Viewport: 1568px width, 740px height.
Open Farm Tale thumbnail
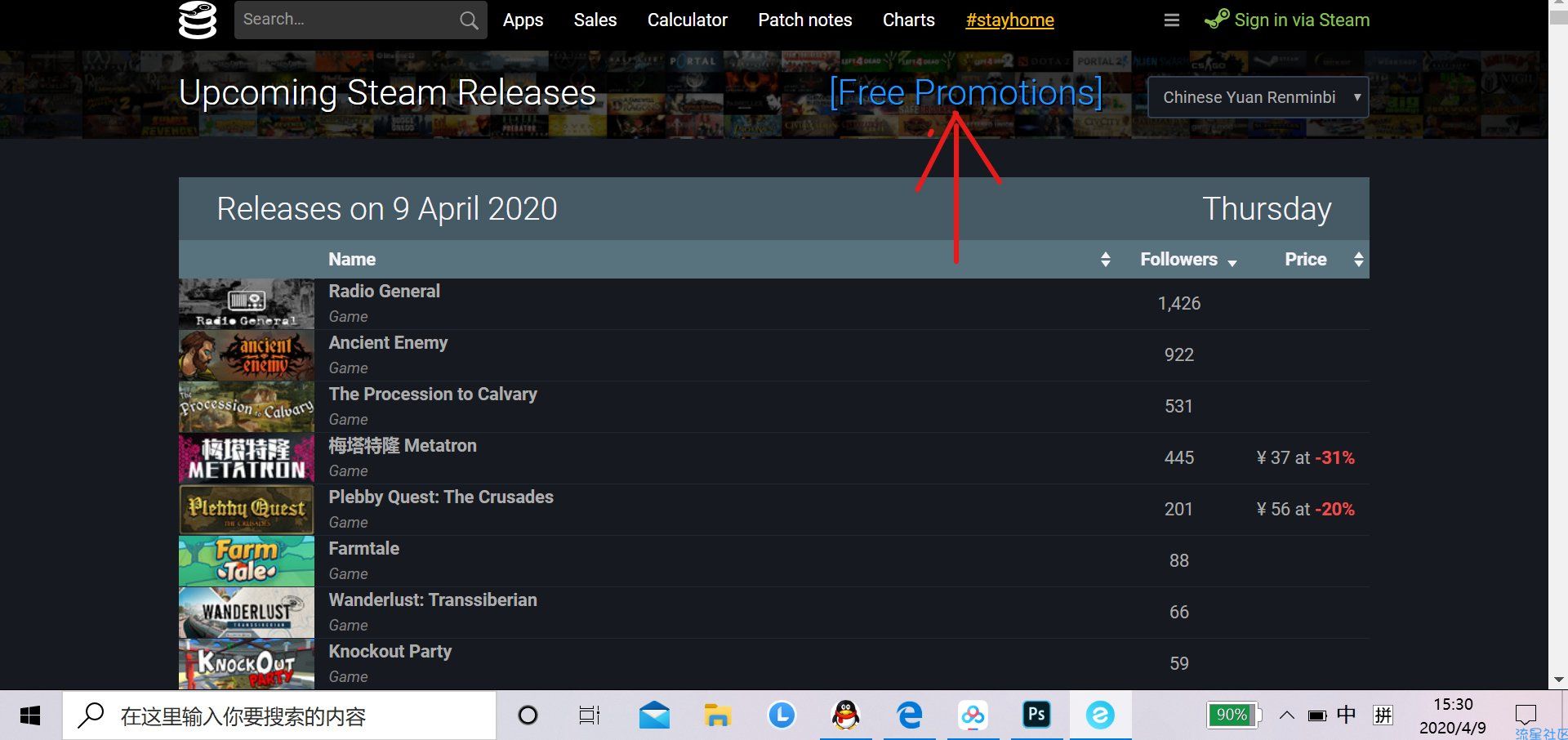pos(247,561)
